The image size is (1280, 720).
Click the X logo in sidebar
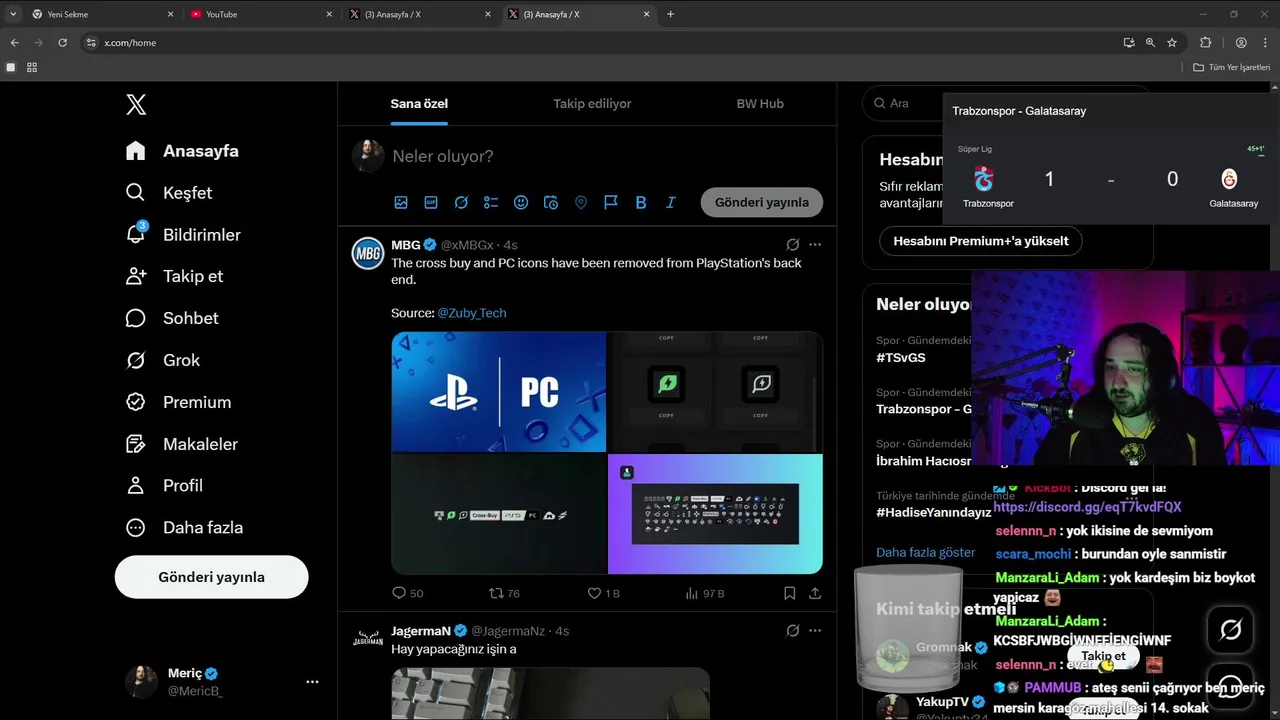(136, 104)
